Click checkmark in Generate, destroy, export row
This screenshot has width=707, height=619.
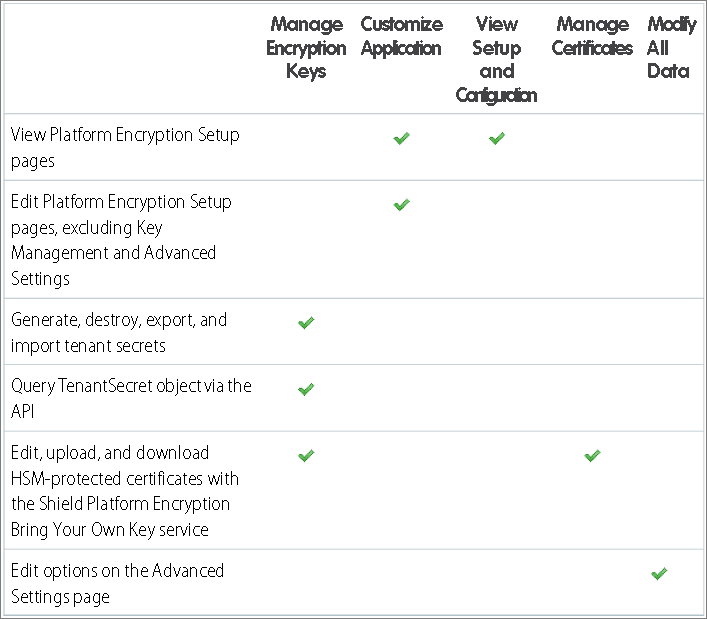pos(306,323)
